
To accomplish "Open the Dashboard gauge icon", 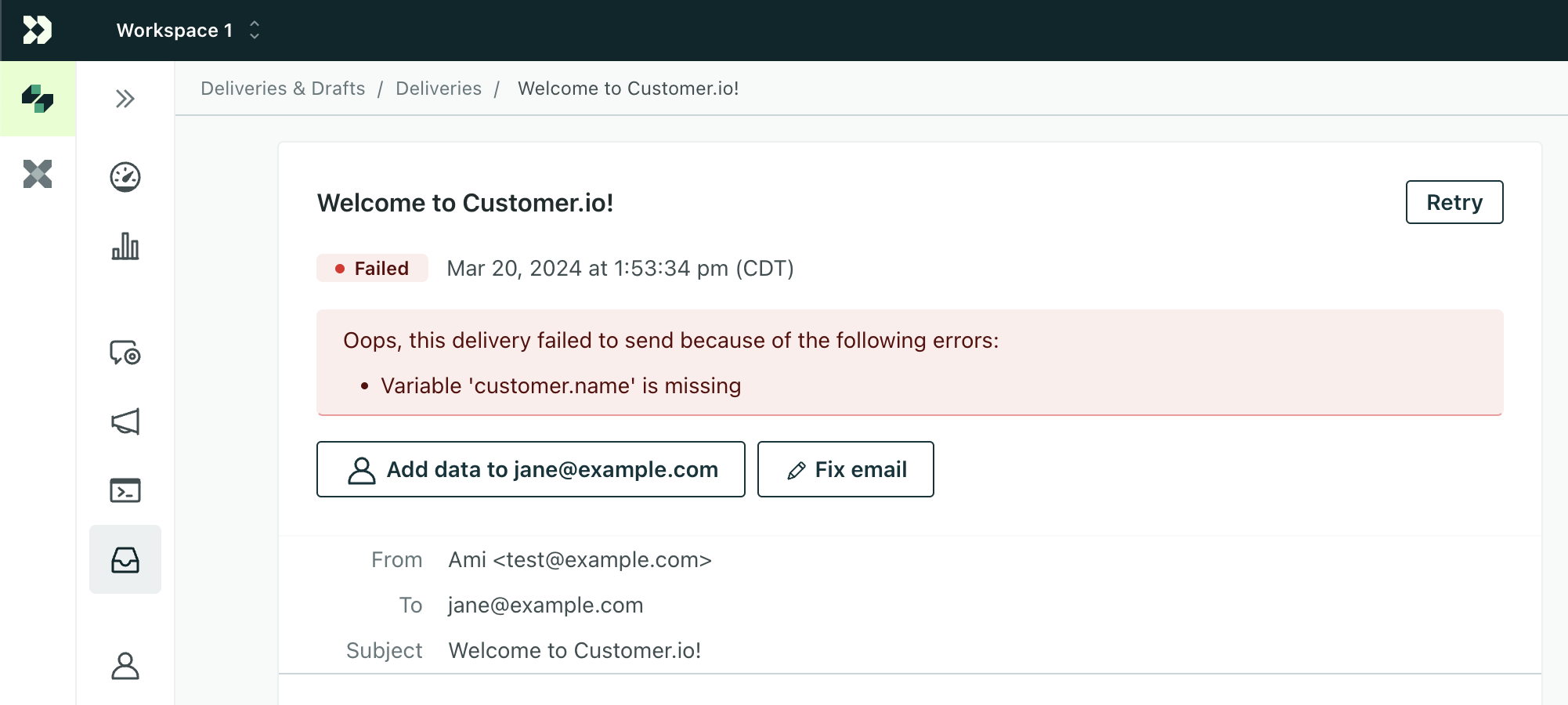I will click(x=125, y=177).
